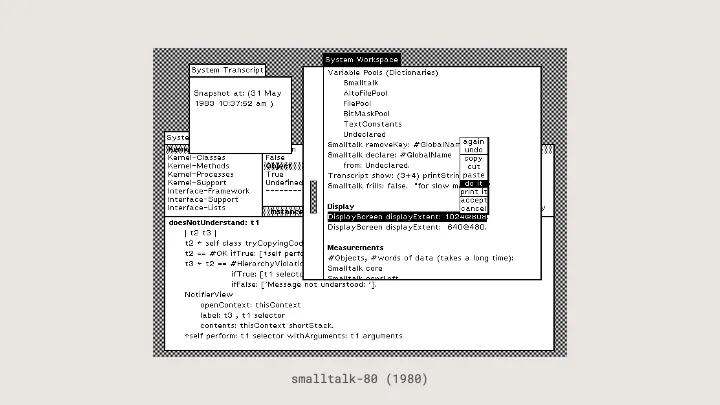The height and width of the screenshot is (405, 720).
Task: Choose 'undo' in the popup menu
Action: pos(473,150)
